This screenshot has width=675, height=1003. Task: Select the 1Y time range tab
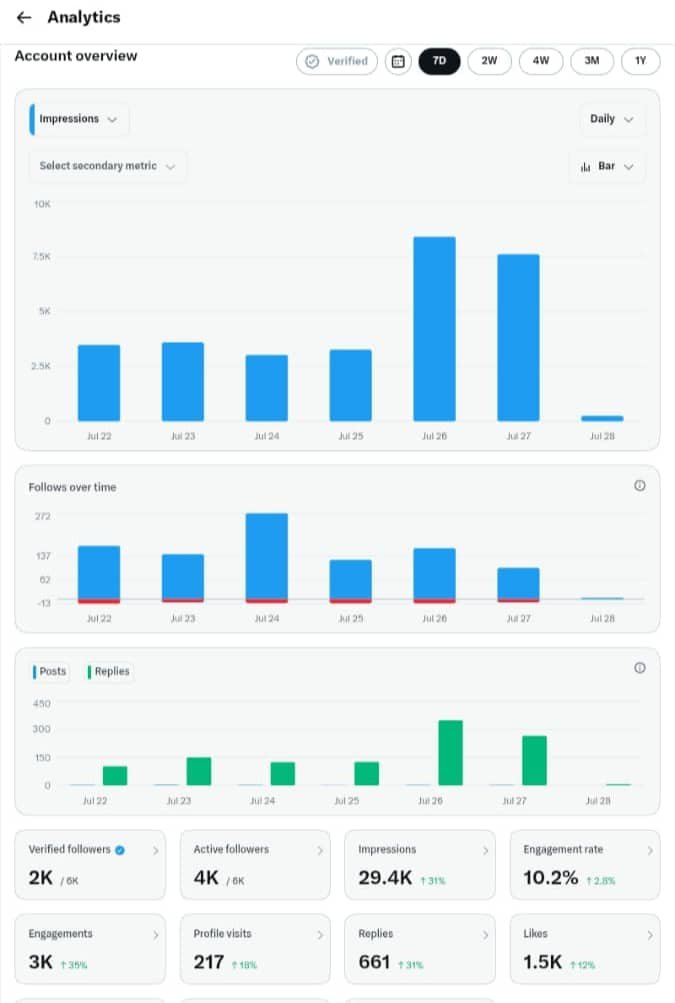click(640, 61)
